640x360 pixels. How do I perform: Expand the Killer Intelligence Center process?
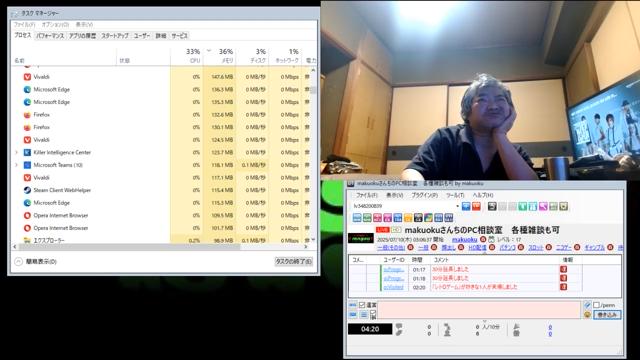point(16,153)
